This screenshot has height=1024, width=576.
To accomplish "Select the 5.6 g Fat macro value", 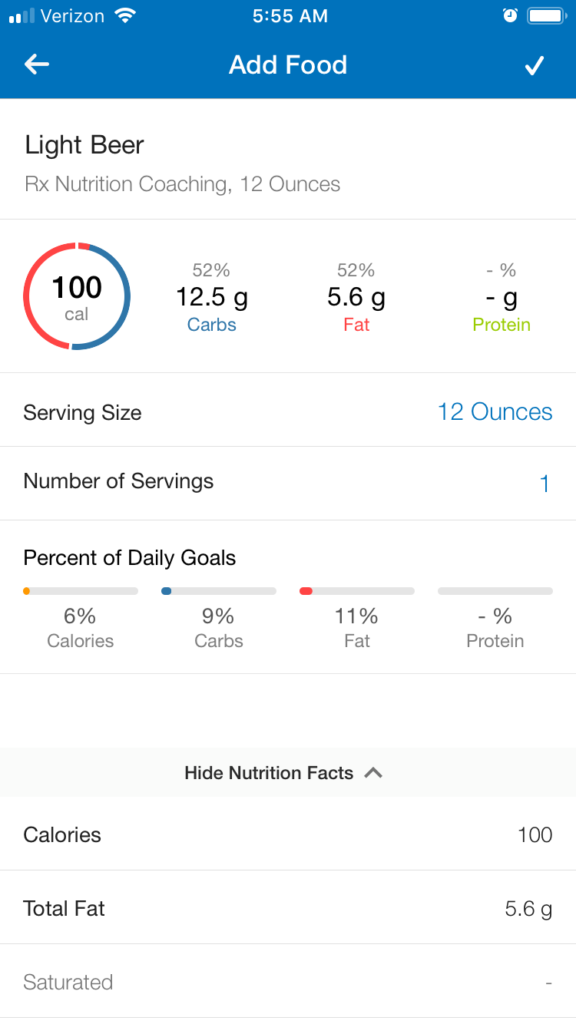I will point(357,297).
